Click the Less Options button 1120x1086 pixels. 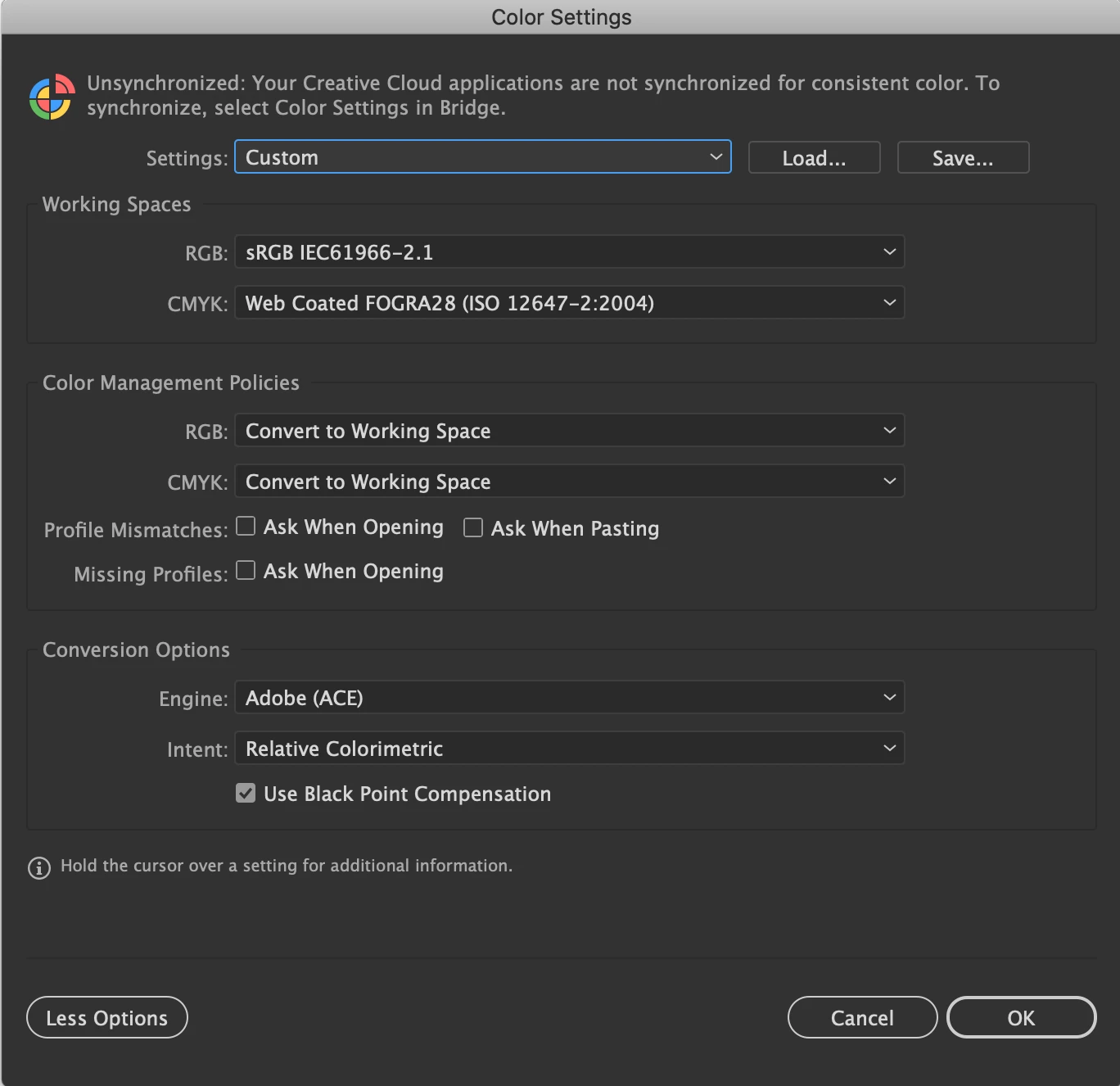click(x=107, y=1017)
